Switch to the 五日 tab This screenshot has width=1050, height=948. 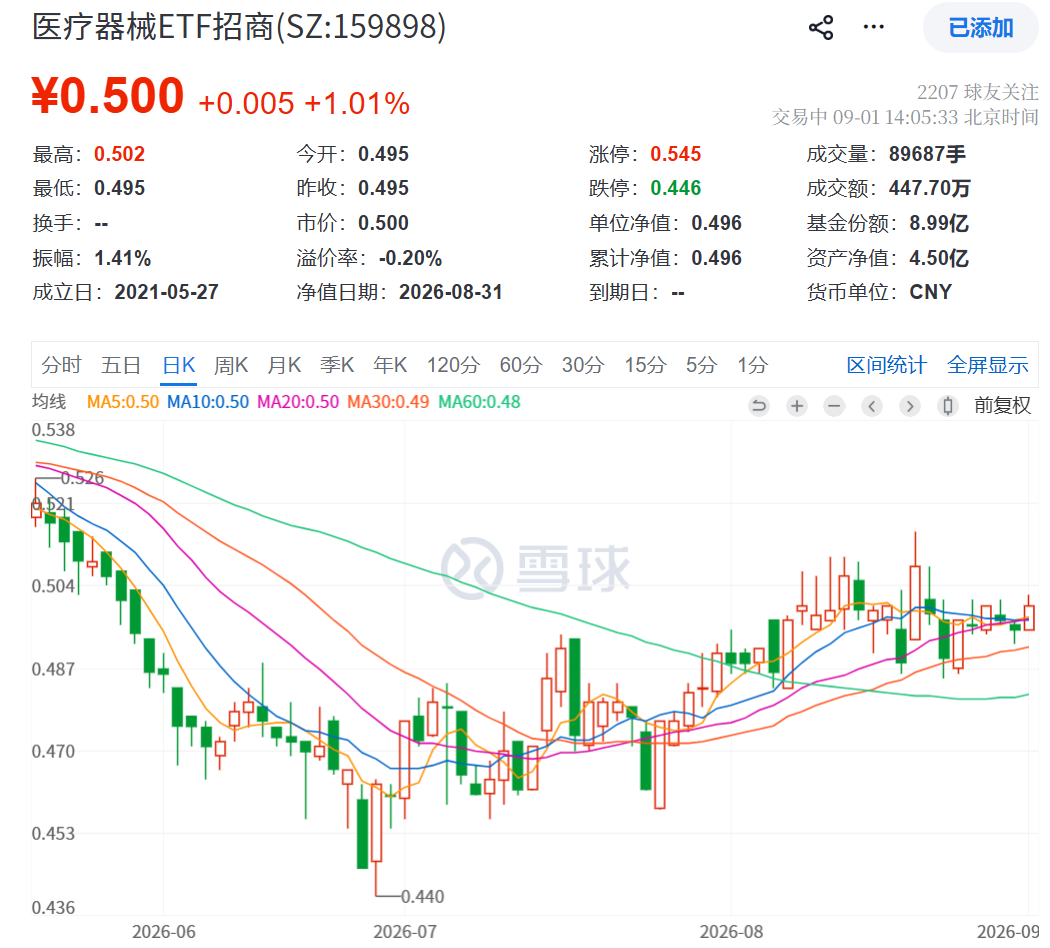click(121, 365)
